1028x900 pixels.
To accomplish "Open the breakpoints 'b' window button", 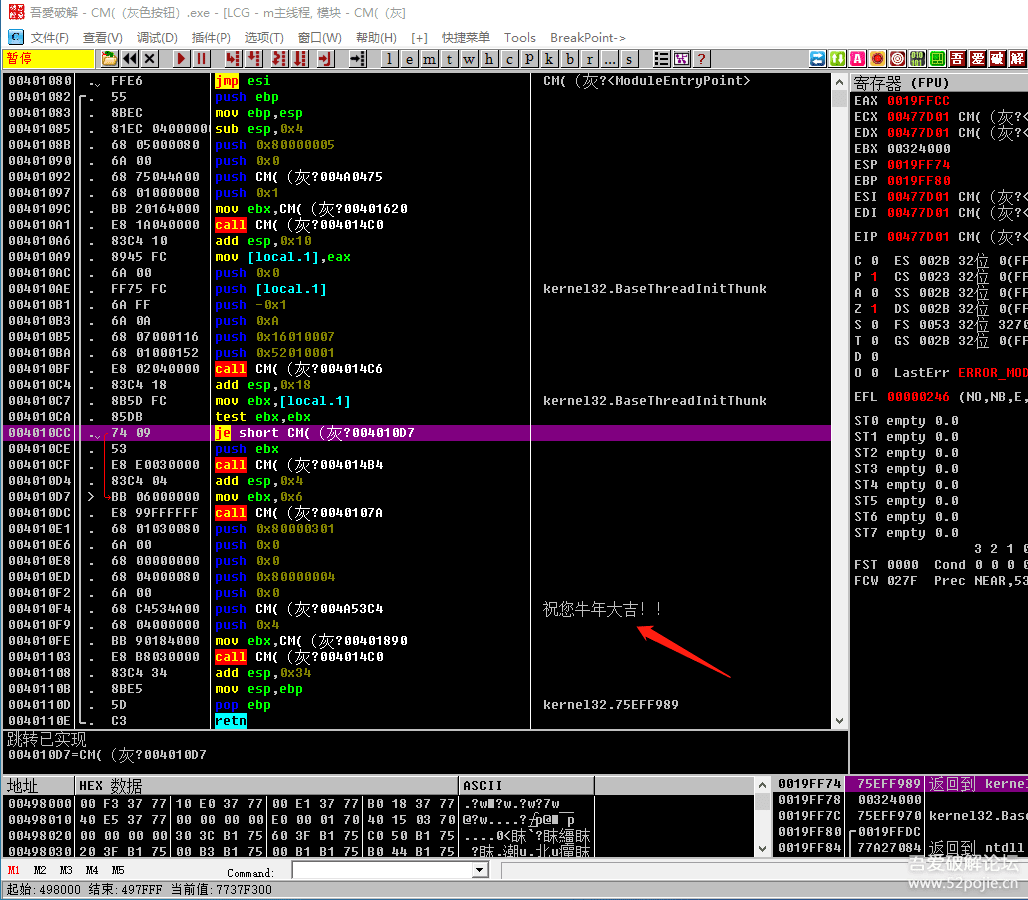I will [x=570, y=59].
